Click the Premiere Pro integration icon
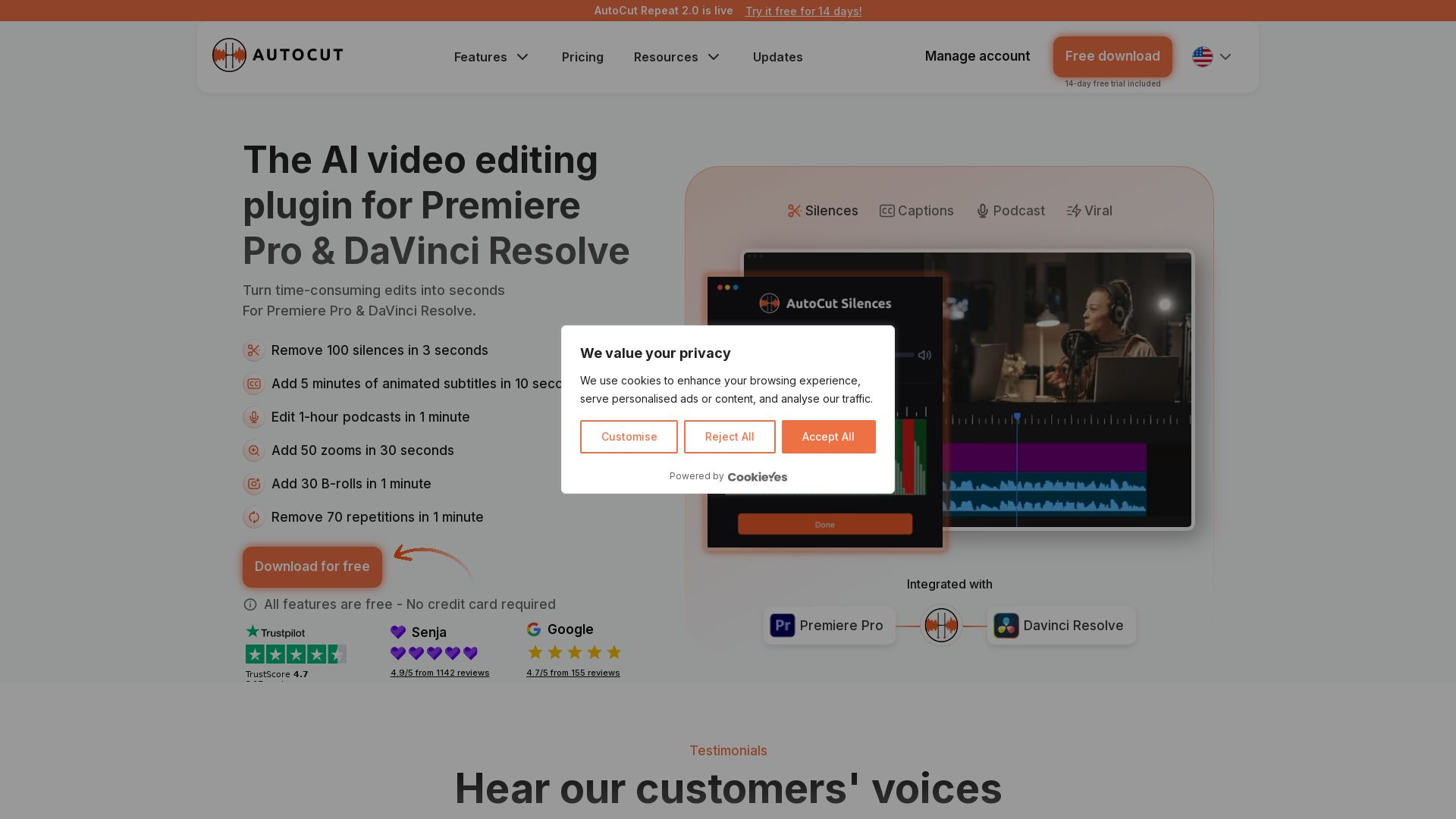Viewport: 1456px width, 819px height. point(782,626)
